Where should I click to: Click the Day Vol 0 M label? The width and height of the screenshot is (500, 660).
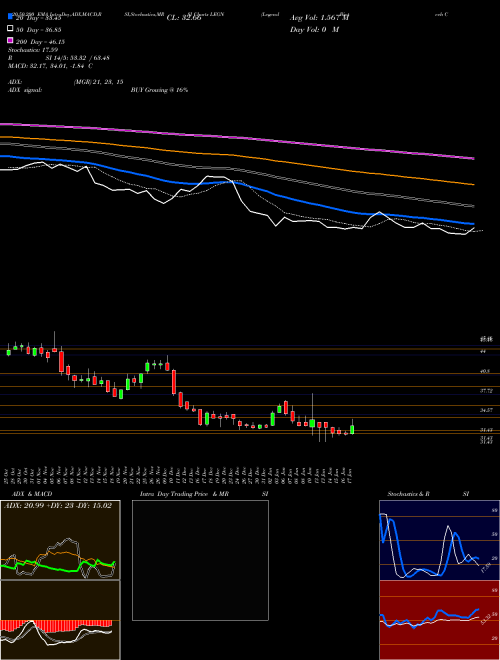coord(314,29)
